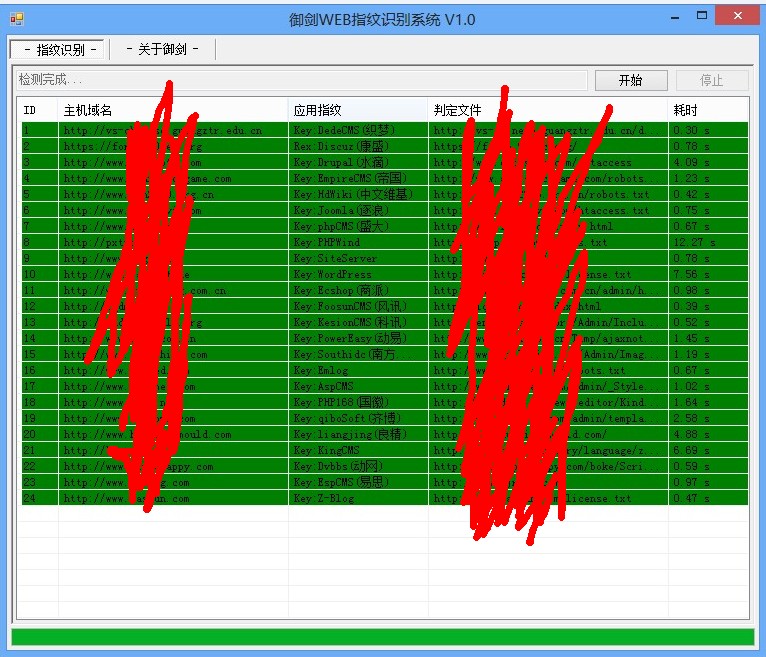Focus the 检测完成 status input field
The height and width of the screenshot is (657, 766).
[x=301, y=80]
